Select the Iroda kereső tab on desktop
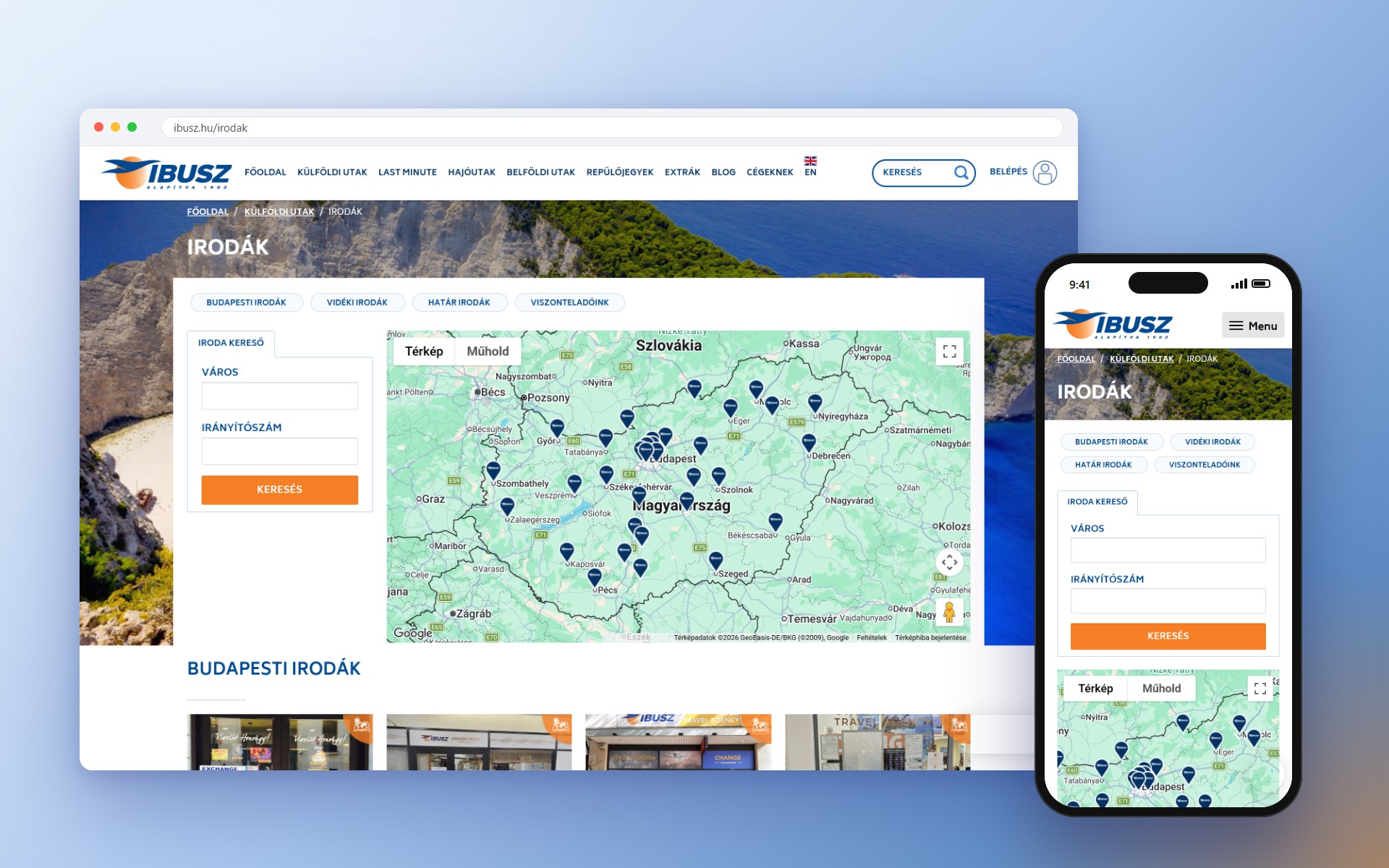This screenshot has height=868, width=1389. tap(231, 343)
